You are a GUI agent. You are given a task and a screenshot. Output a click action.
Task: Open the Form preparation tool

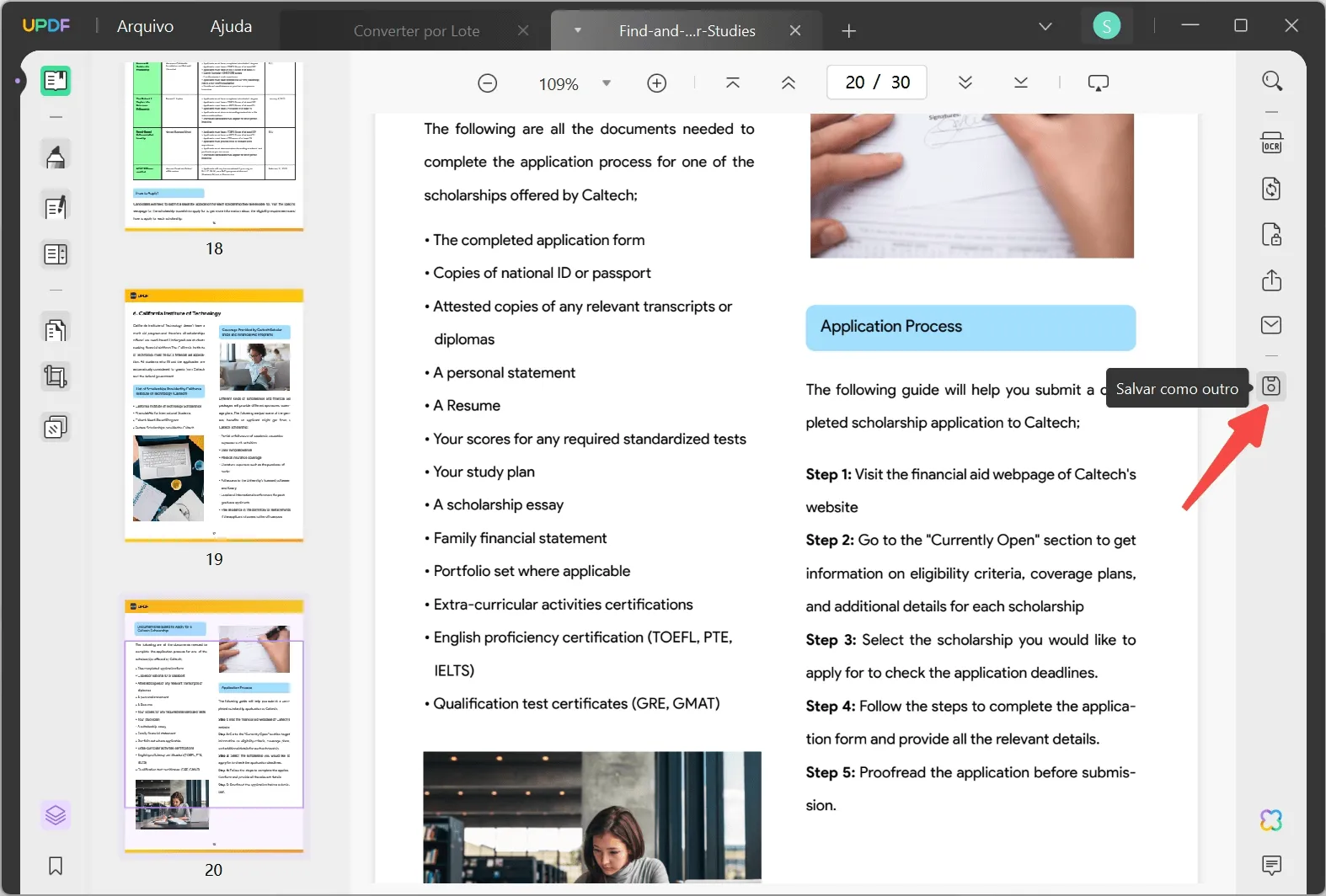click(56, 254)
